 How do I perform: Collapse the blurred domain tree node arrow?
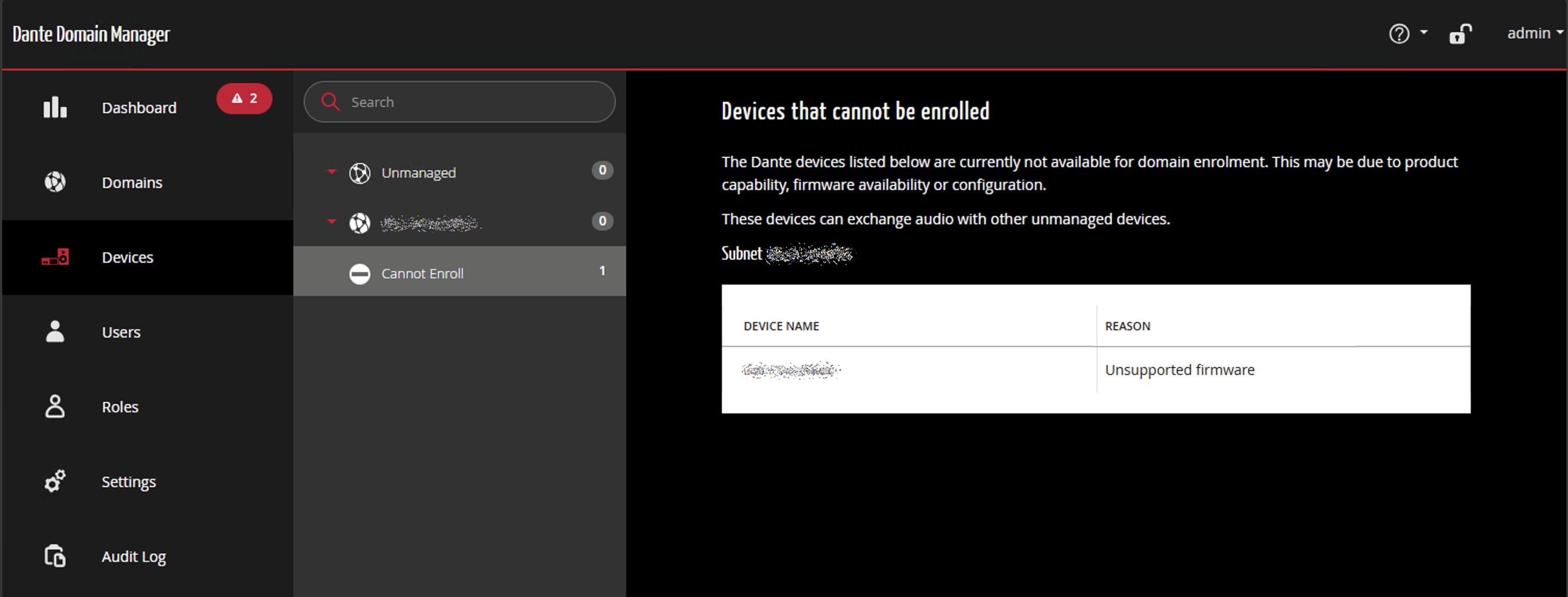[332, 221]
